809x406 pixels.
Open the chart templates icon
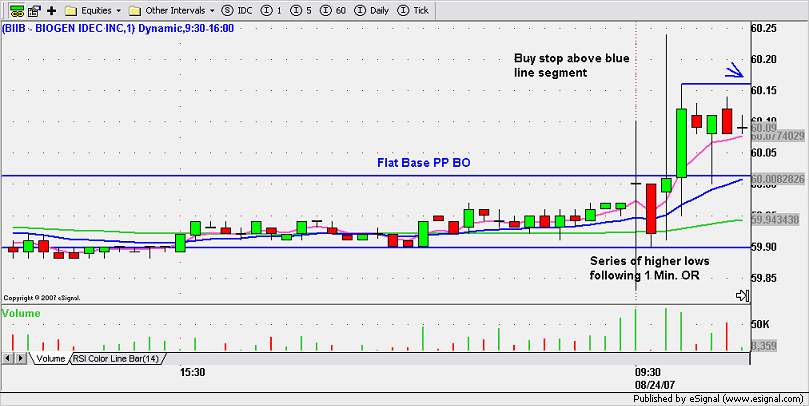point(35,10)
